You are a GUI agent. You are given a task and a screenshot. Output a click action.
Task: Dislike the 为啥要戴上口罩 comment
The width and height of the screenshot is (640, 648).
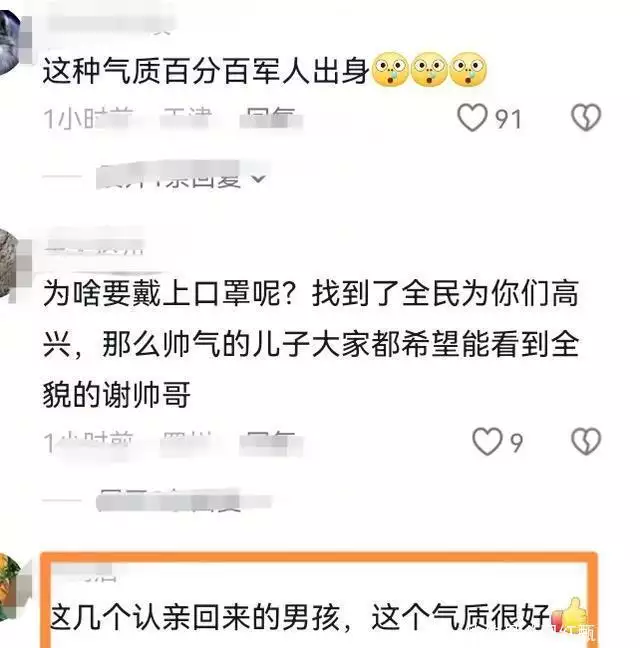tap(586, 442)
